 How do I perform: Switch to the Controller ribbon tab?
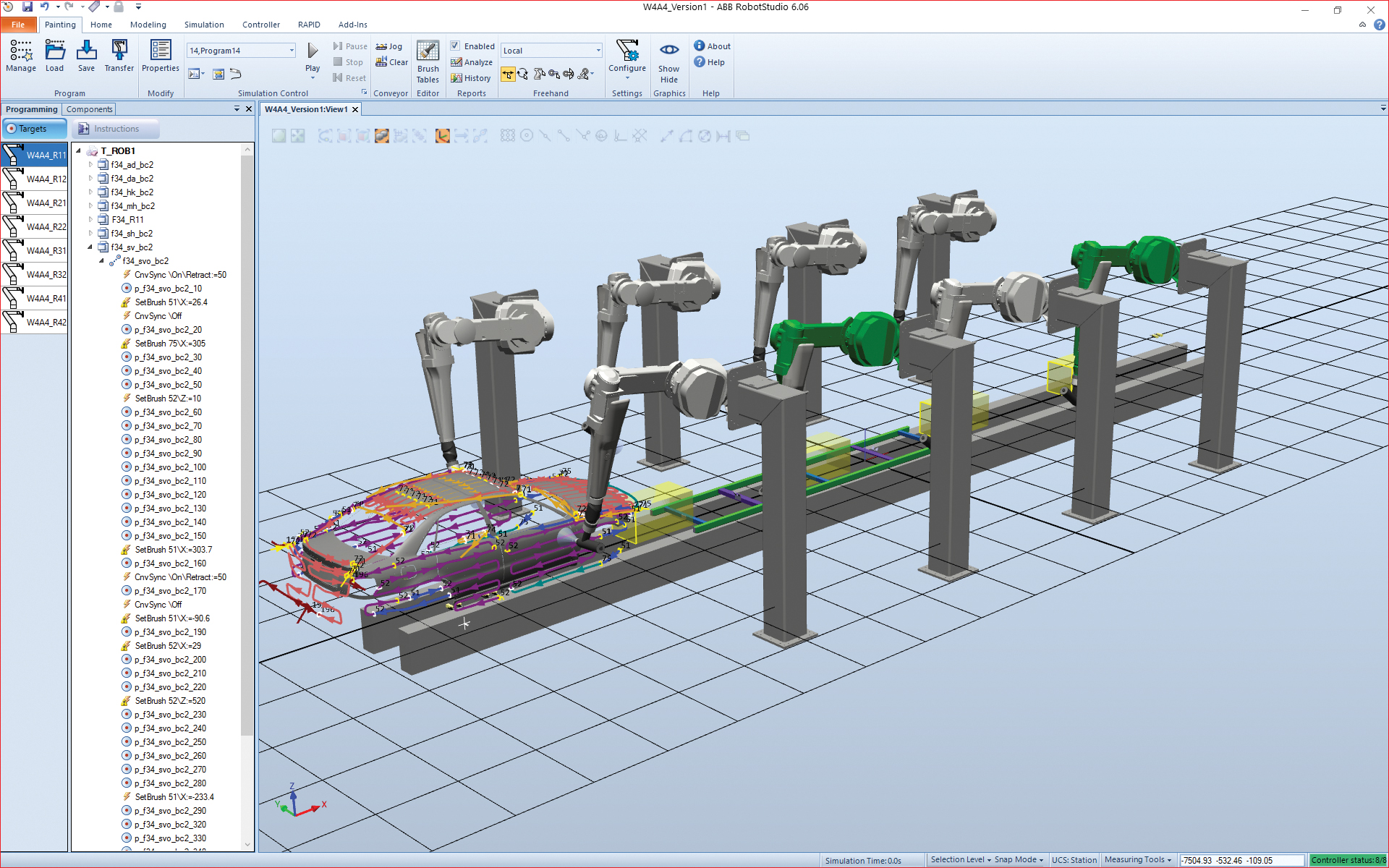pyautogui.click(x=261, y=25)
